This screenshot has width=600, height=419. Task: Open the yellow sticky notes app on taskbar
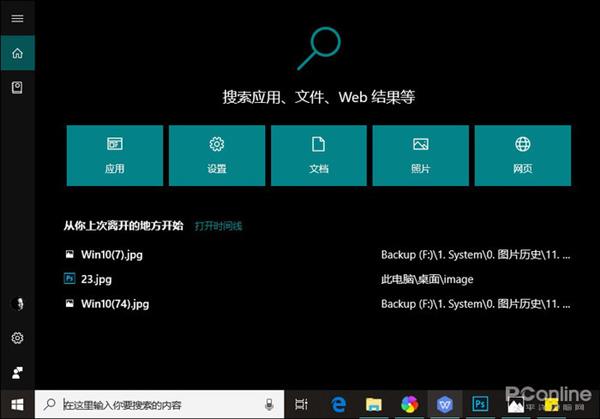coord(552,405)
